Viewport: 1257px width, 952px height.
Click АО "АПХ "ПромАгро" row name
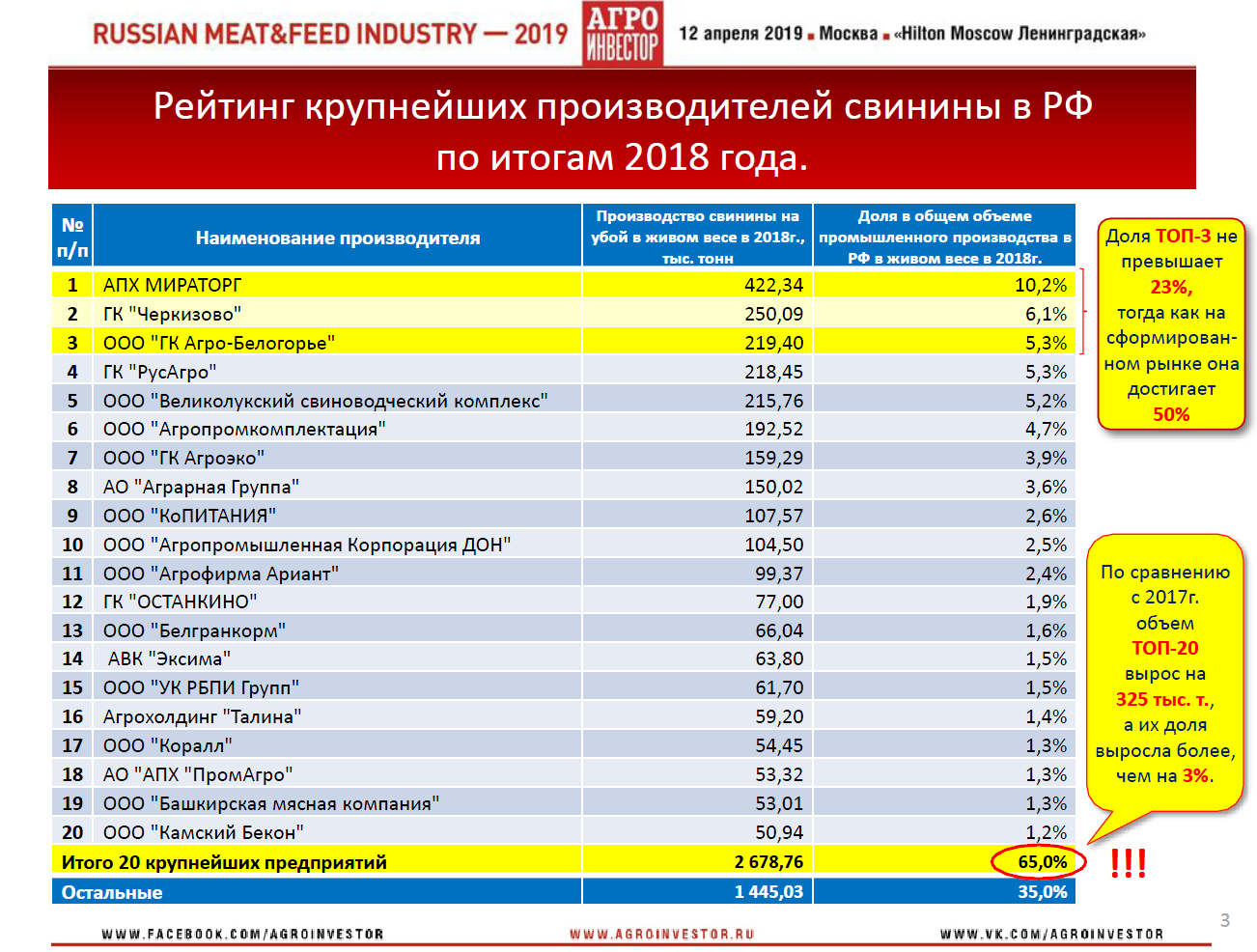click(x=198, y=774)
